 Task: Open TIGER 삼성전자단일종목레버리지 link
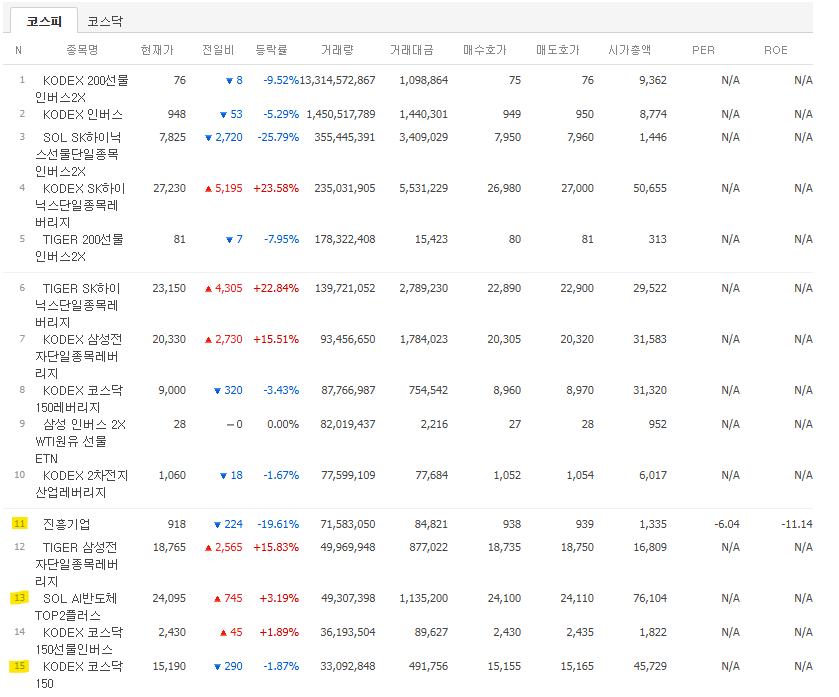click(x=77, y=564)
